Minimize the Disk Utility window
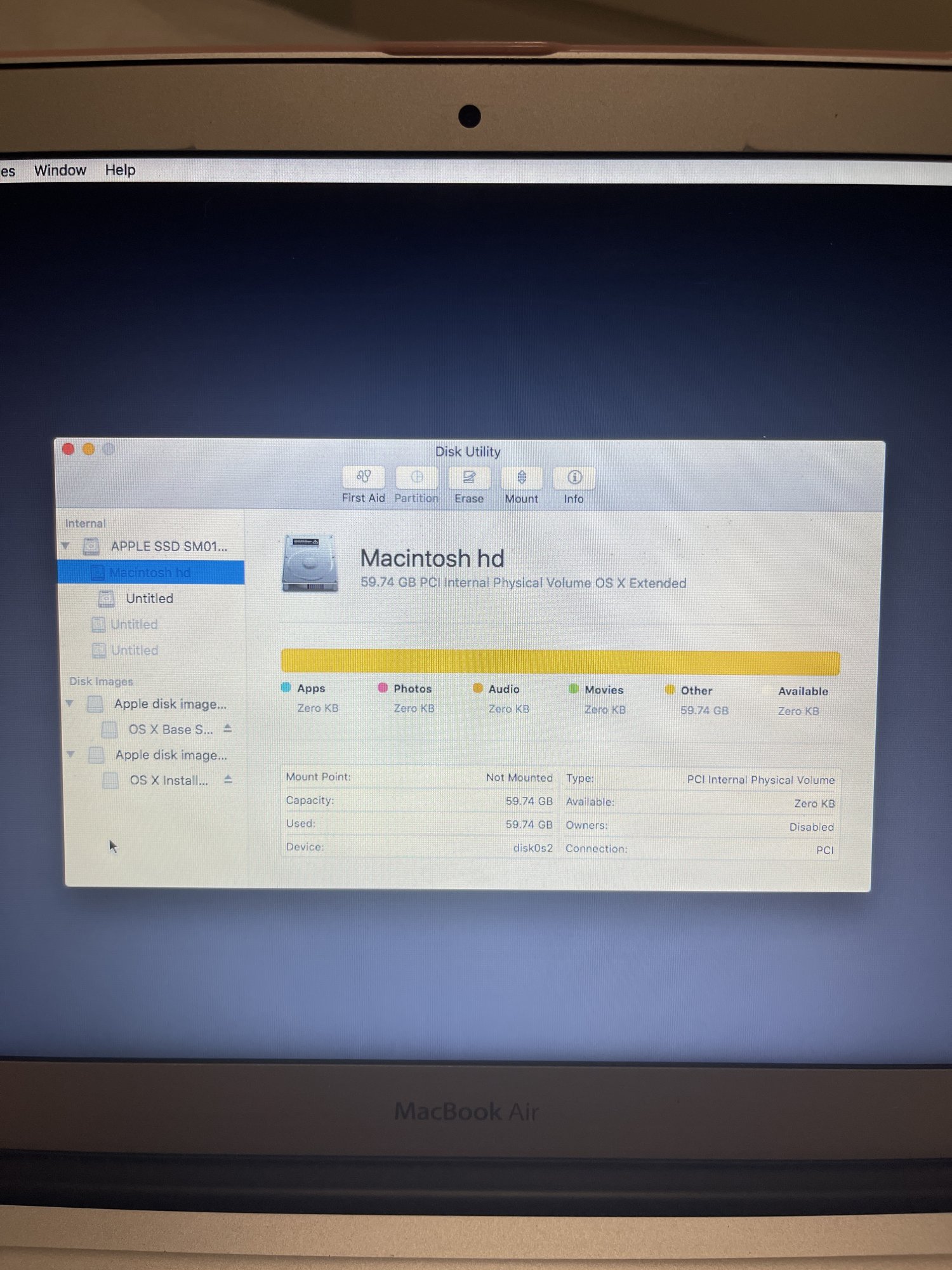Image resolution: width=952 pixels, height=1270 pixels. tap(89, 449)
